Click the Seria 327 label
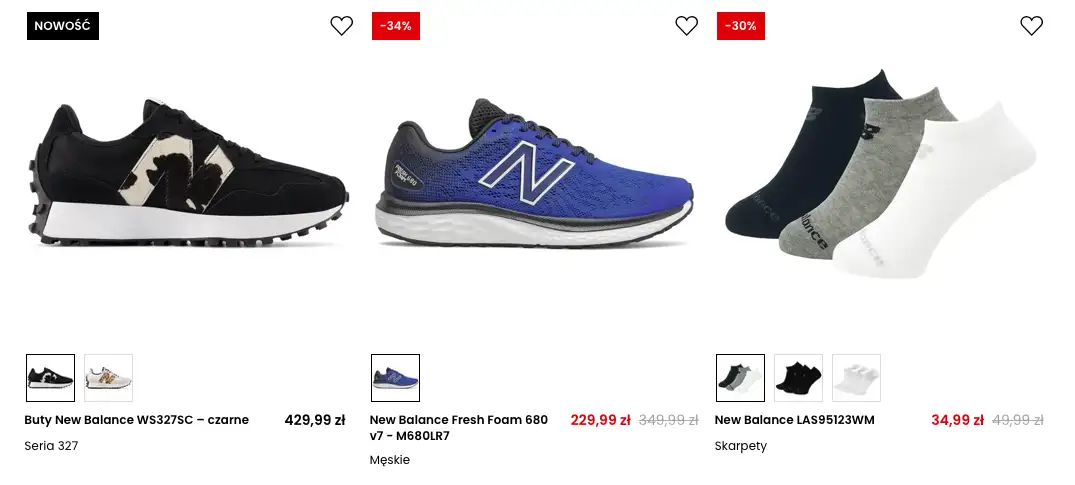Image resolution: width=1075 pixels, height=485 pixels. tap(51, 446)
